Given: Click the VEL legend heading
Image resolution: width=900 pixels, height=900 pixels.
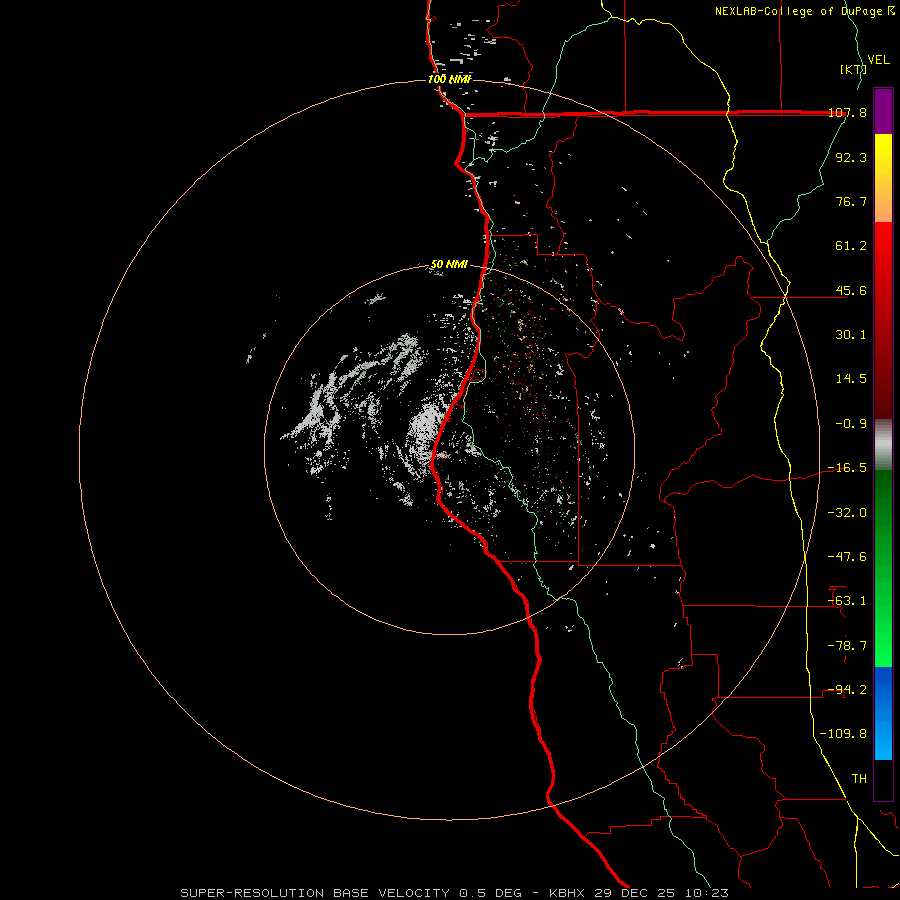Looking at the screenshot, I should (x=879, y=60).
